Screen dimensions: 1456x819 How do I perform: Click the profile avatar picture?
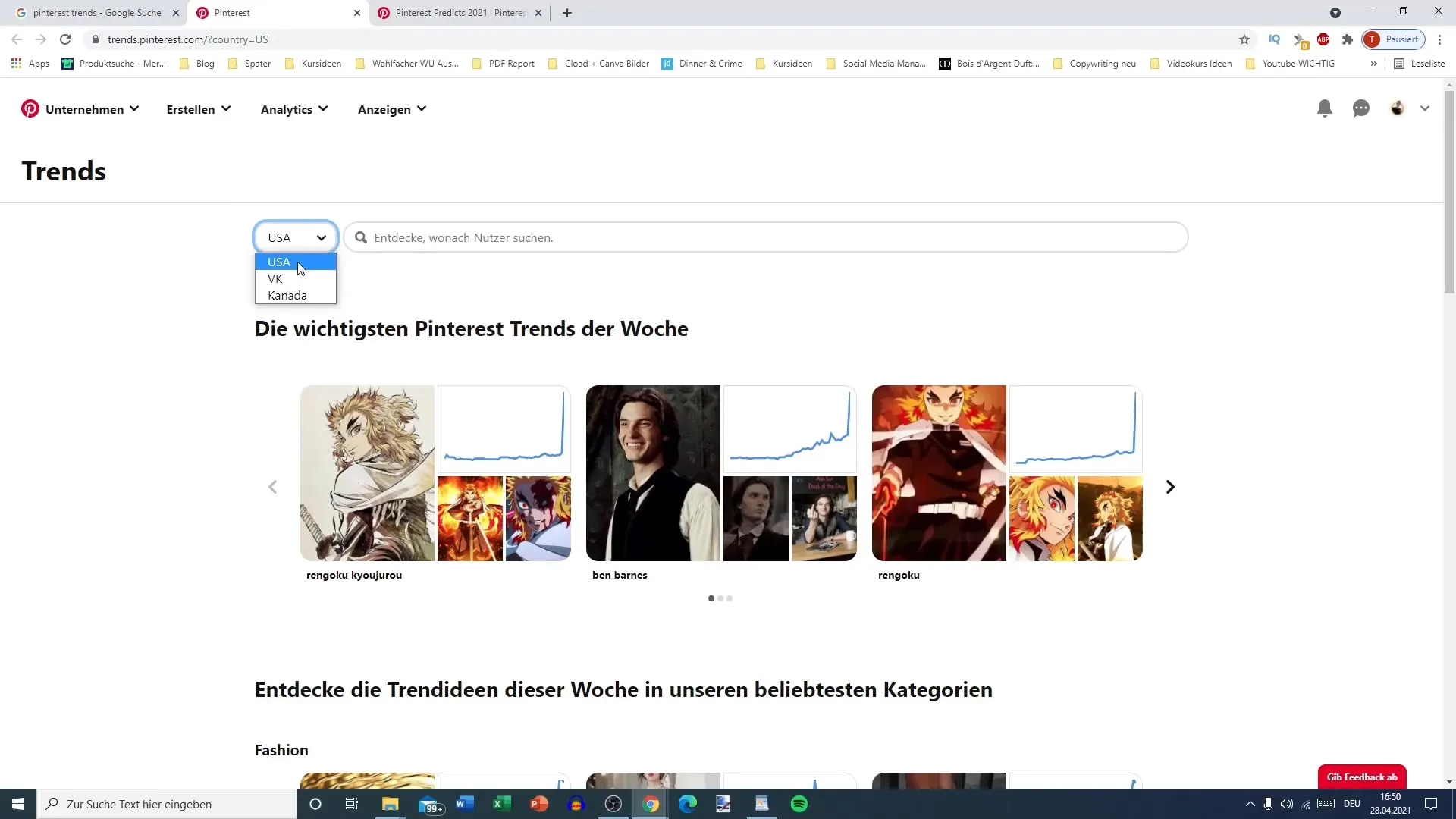pos(1398,108)
